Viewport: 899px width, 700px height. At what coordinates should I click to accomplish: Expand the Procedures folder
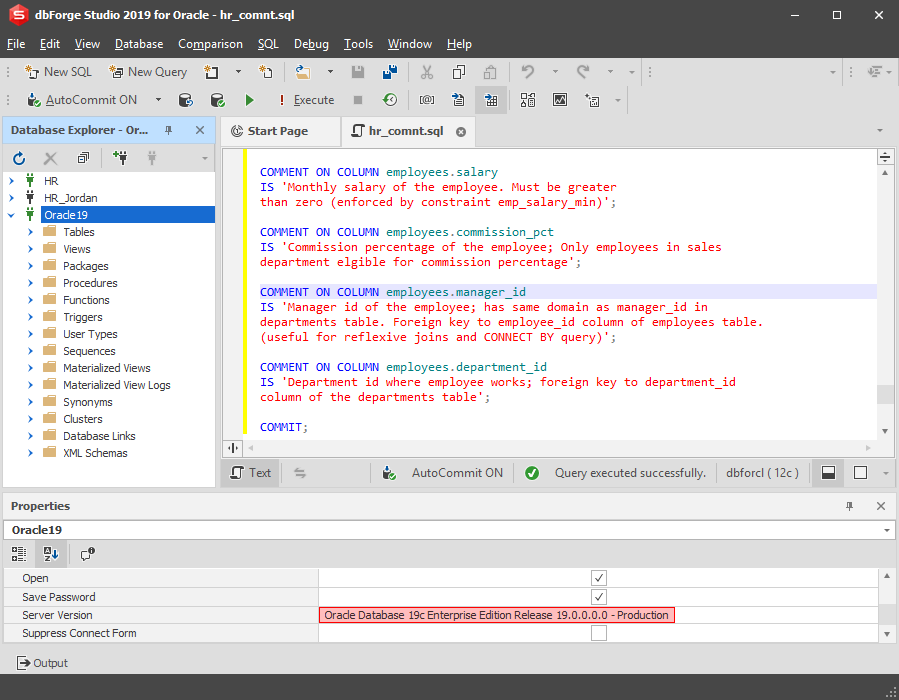click(30, 283)
